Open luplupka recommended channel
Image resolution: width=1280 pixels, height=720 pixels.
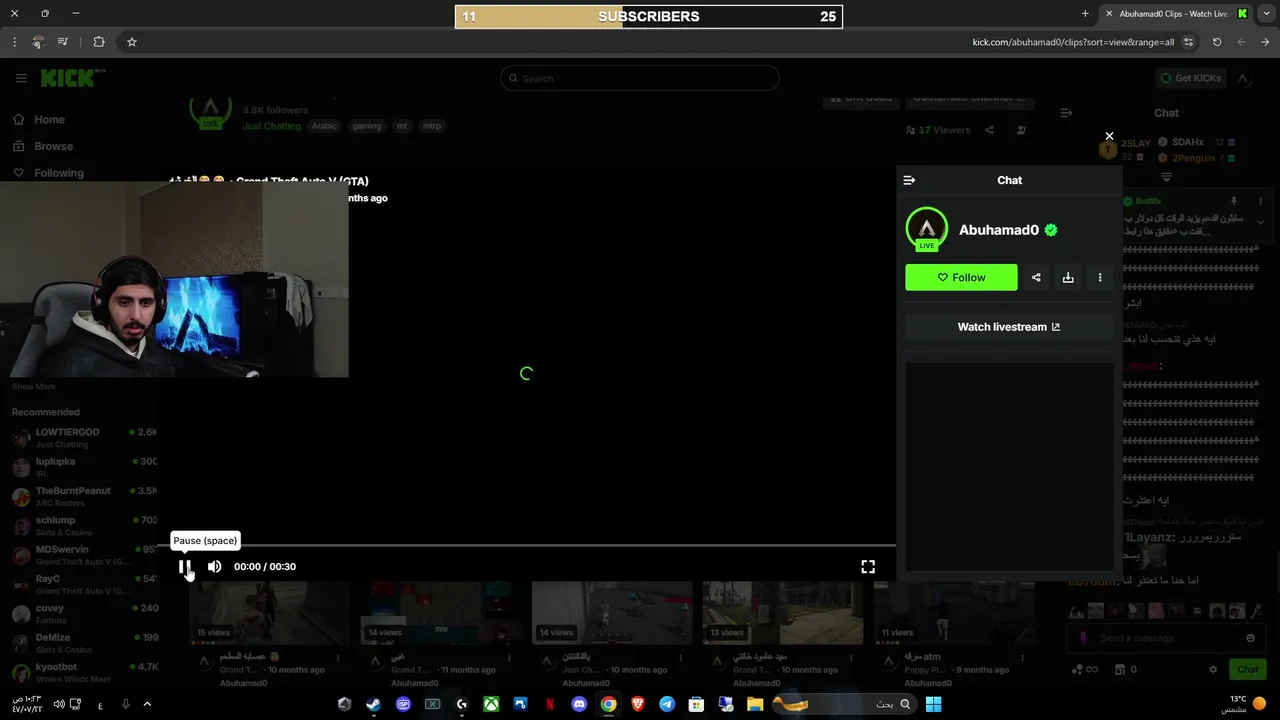tap(84, 467)
